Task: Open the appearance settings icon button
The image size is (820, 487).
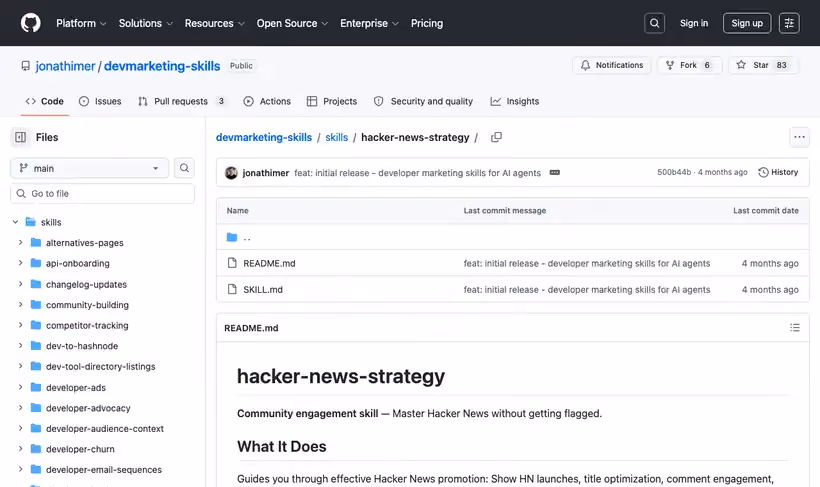Action: (x=789, y=23)
